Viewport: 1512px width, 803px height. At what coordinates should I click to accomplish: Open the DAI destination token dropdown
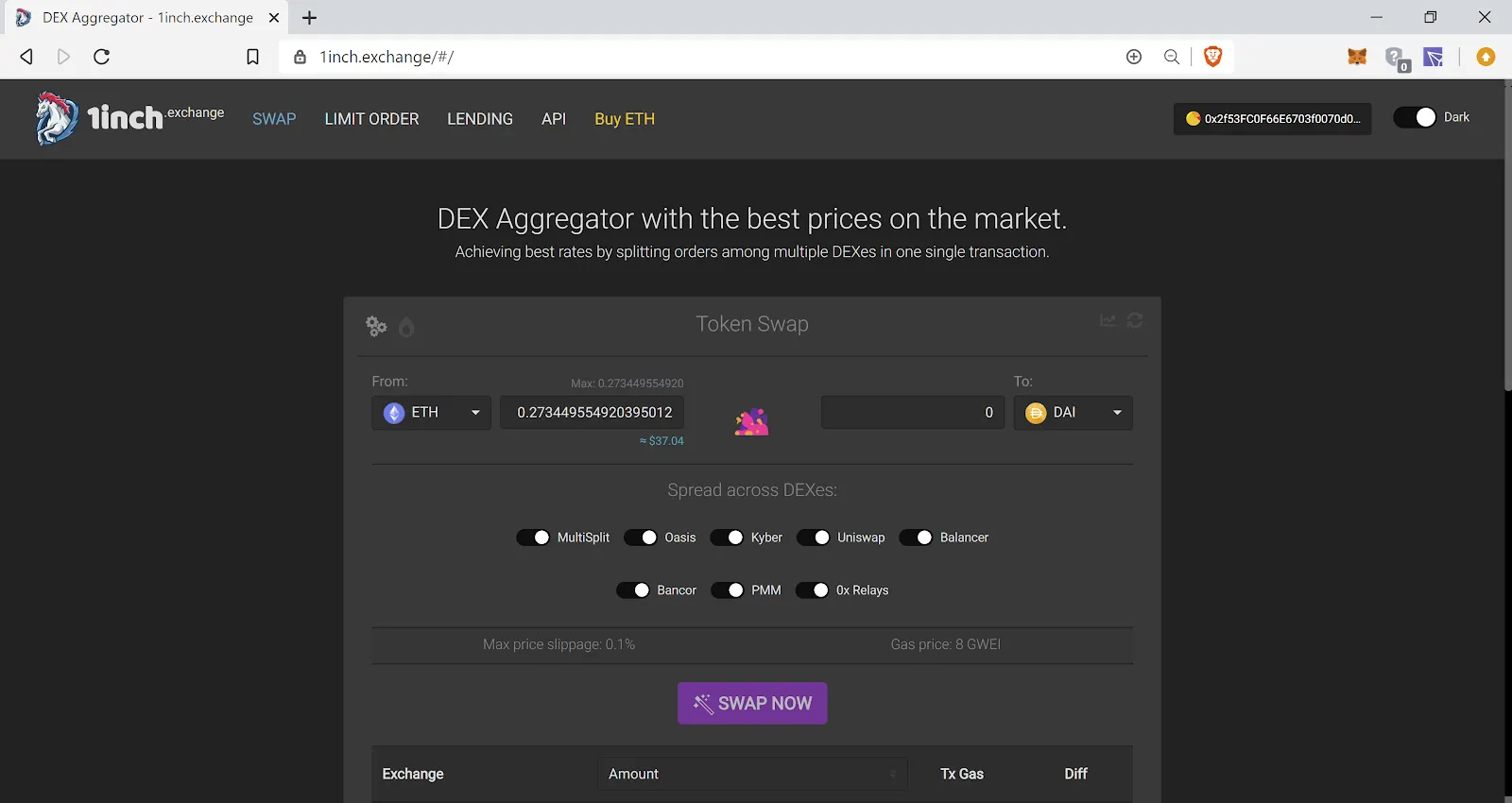[1073, 413]
